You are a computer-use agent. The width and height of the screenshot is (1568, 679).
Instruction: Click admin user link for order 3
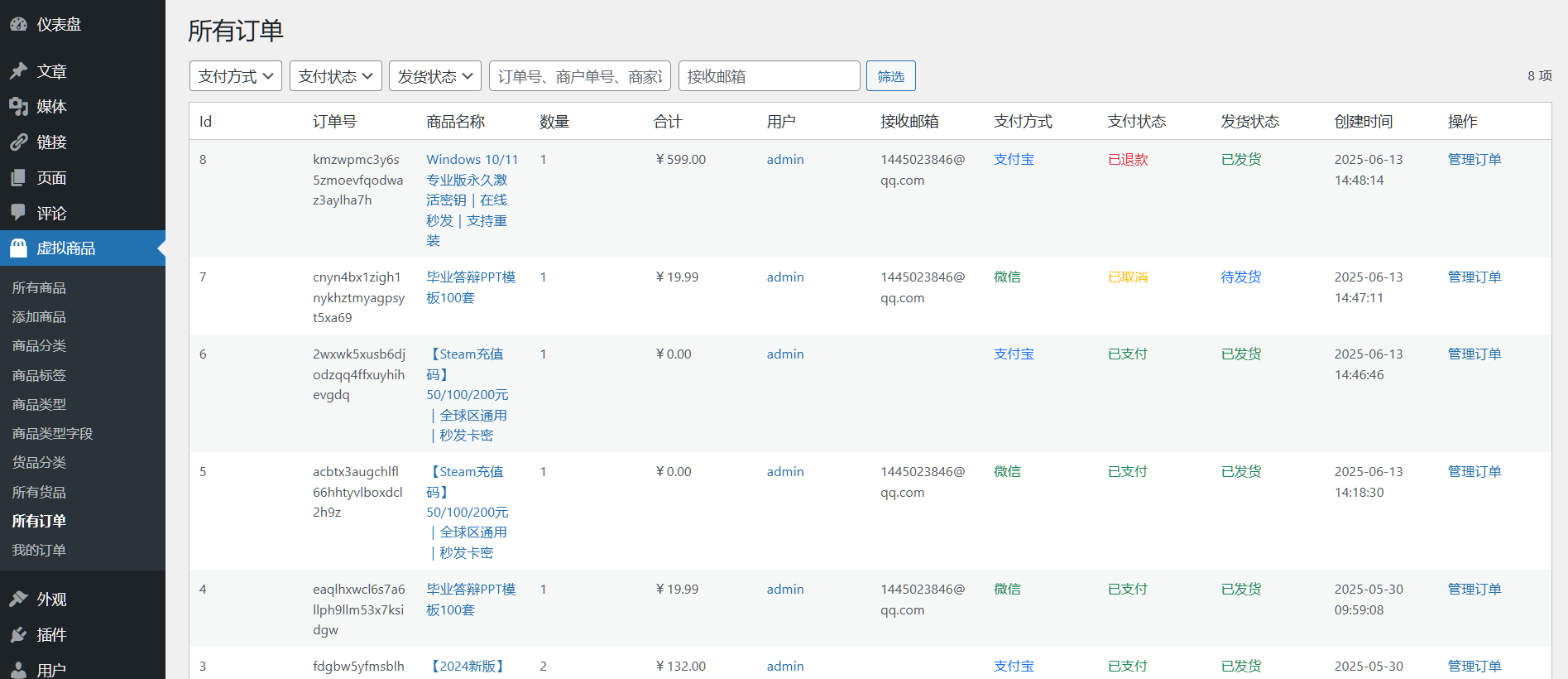[x=785, y=666]
